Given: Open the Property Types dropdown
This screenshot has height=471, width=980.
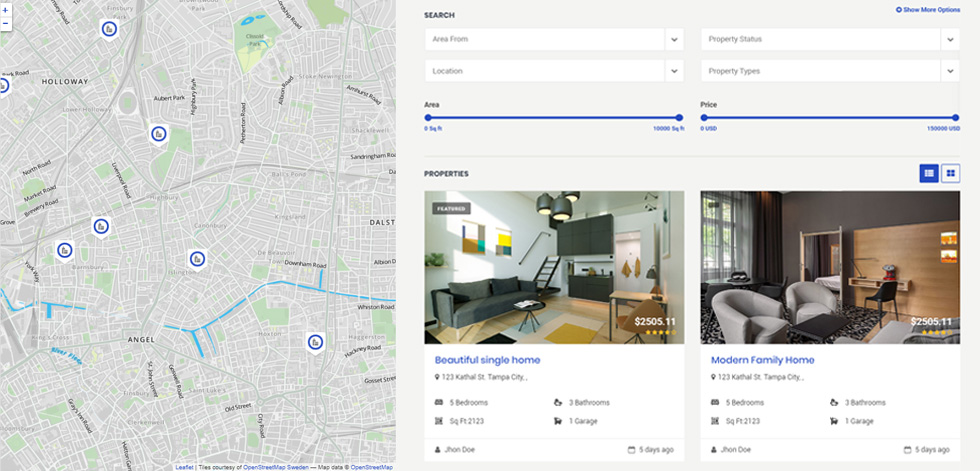Looking at the screenshot, I should 830,71.
